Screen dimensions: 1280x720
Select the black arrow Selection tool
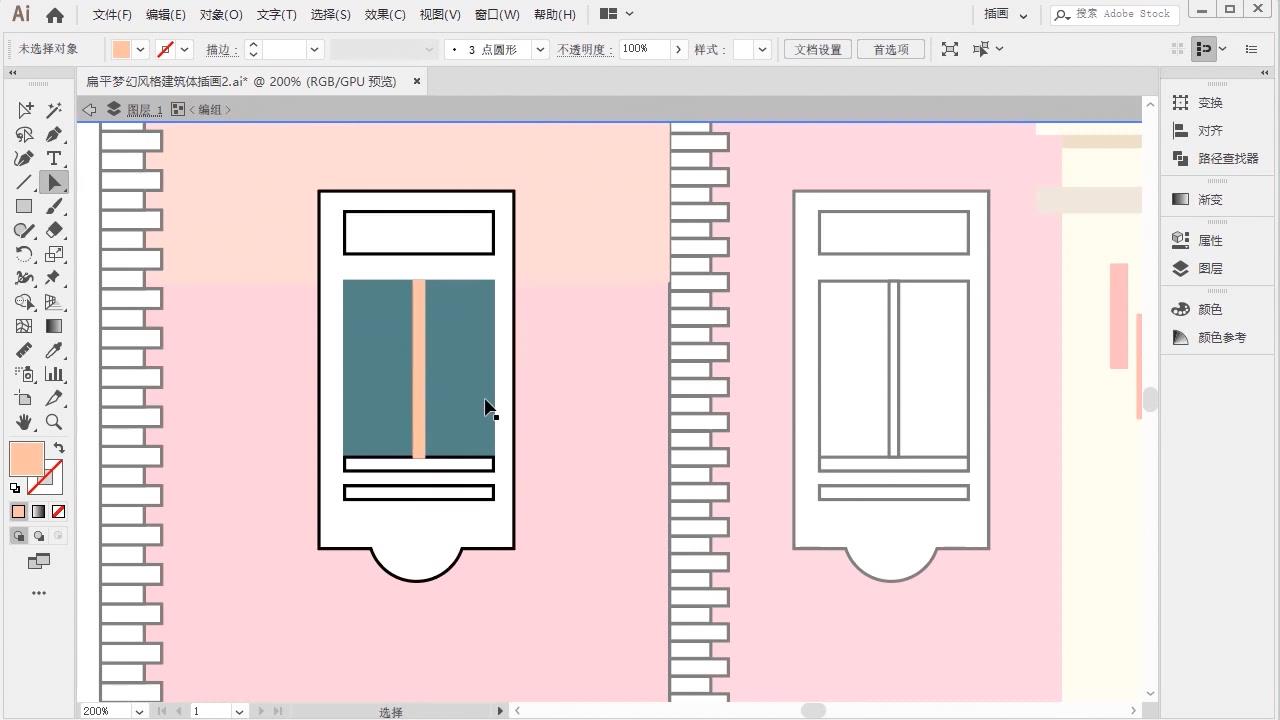(x=54, y=182)
